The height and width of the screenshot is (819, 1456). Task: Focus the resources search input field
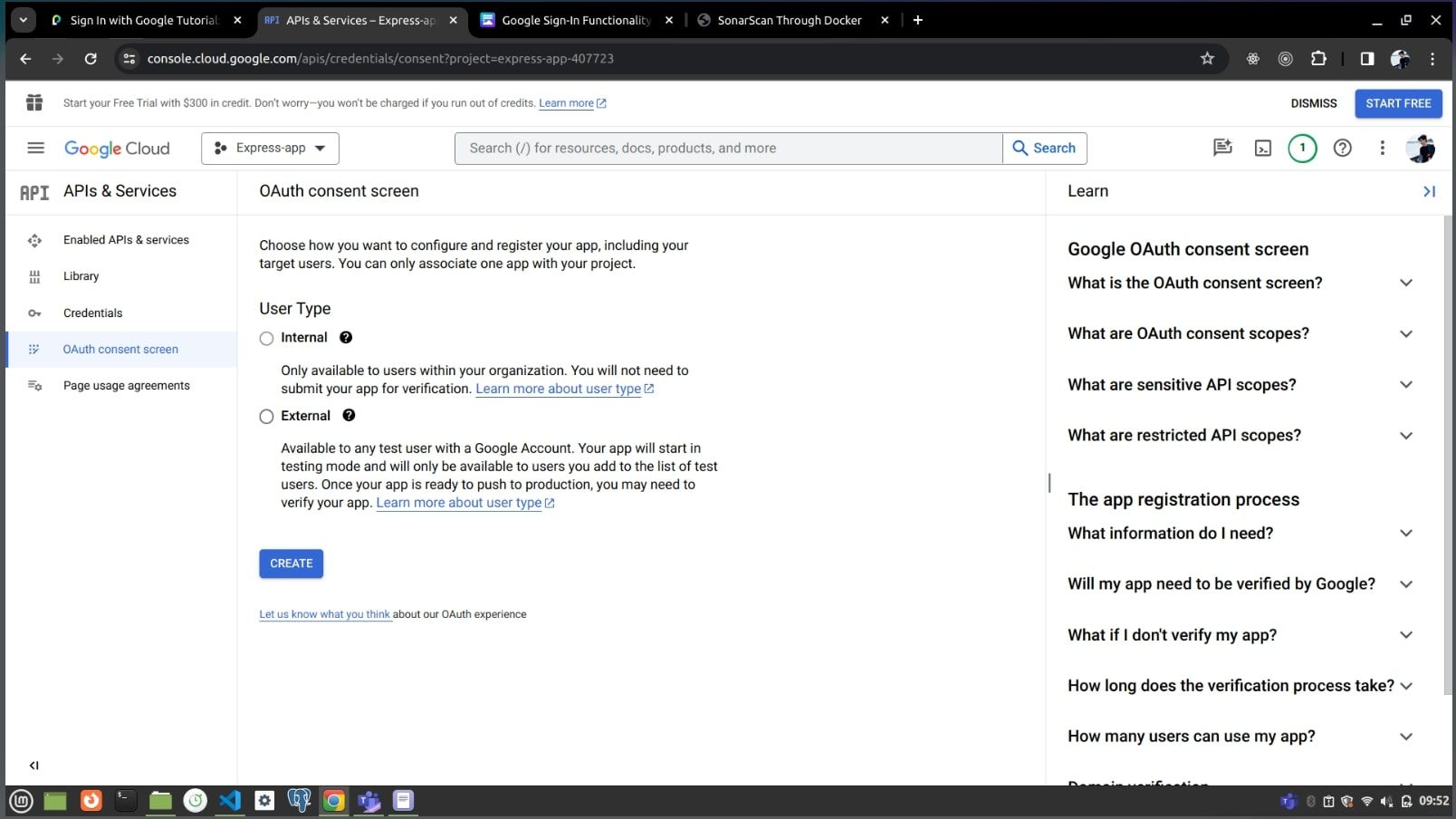coord(728,149)
